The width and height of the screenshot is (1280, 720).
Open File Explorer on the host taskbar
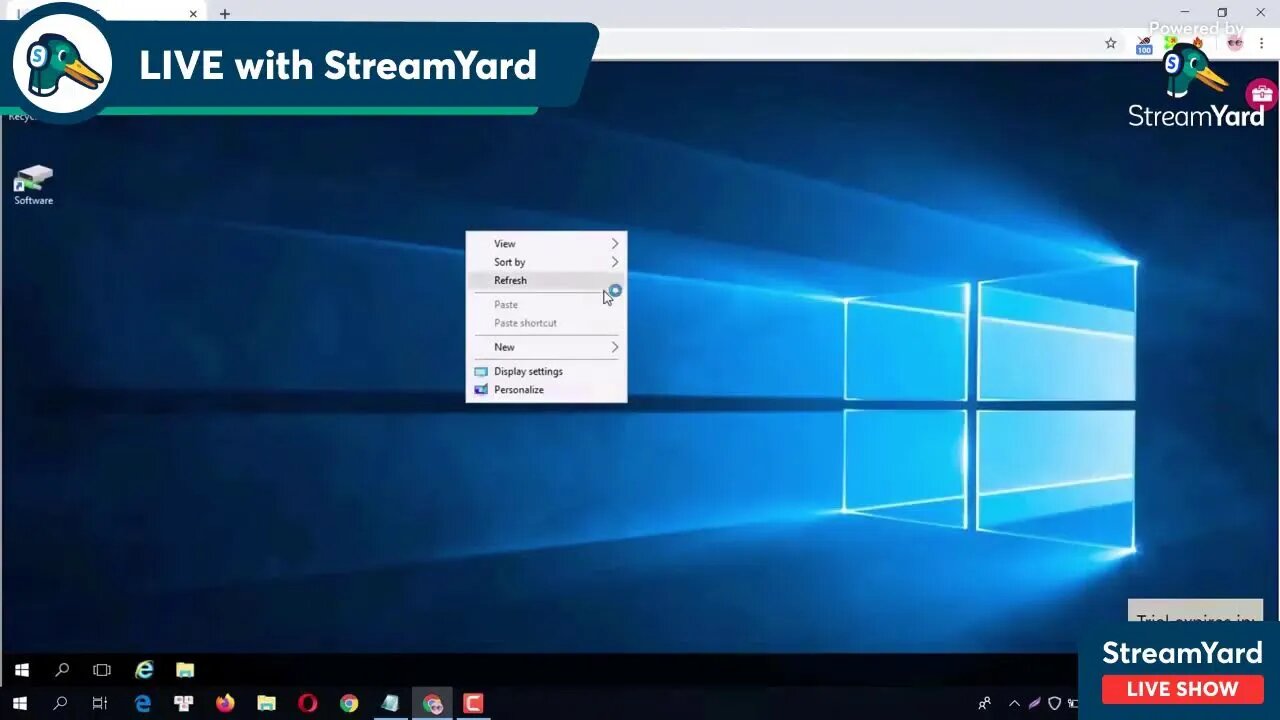pos(266,703)
